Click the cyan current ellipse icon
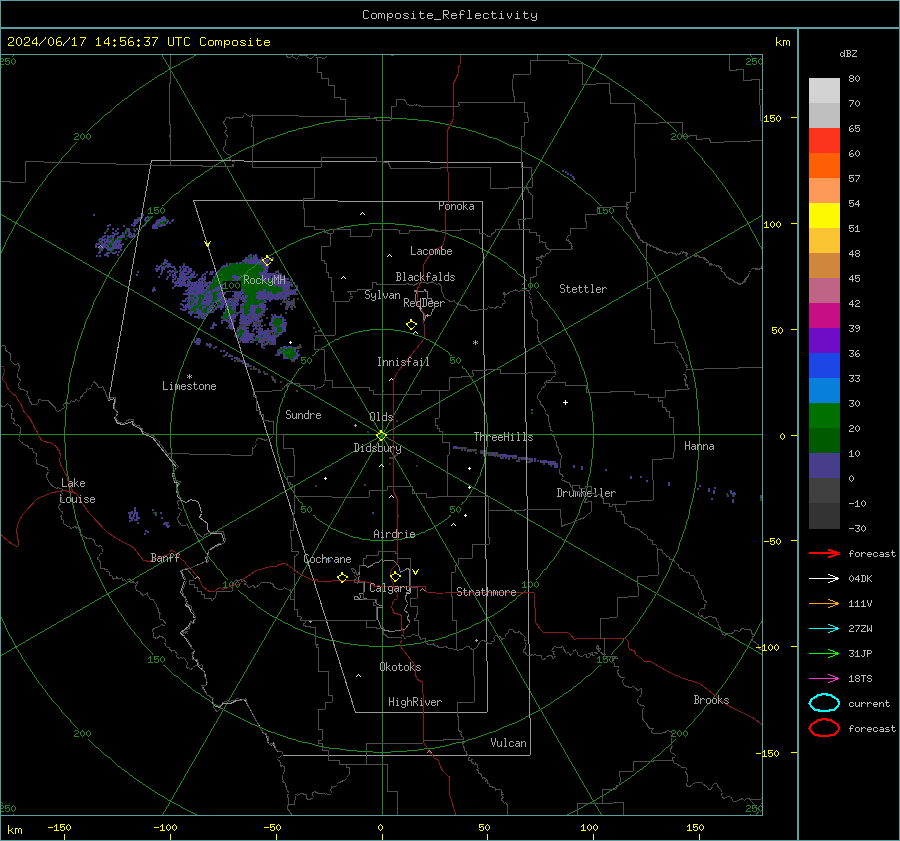 [824, 703]
